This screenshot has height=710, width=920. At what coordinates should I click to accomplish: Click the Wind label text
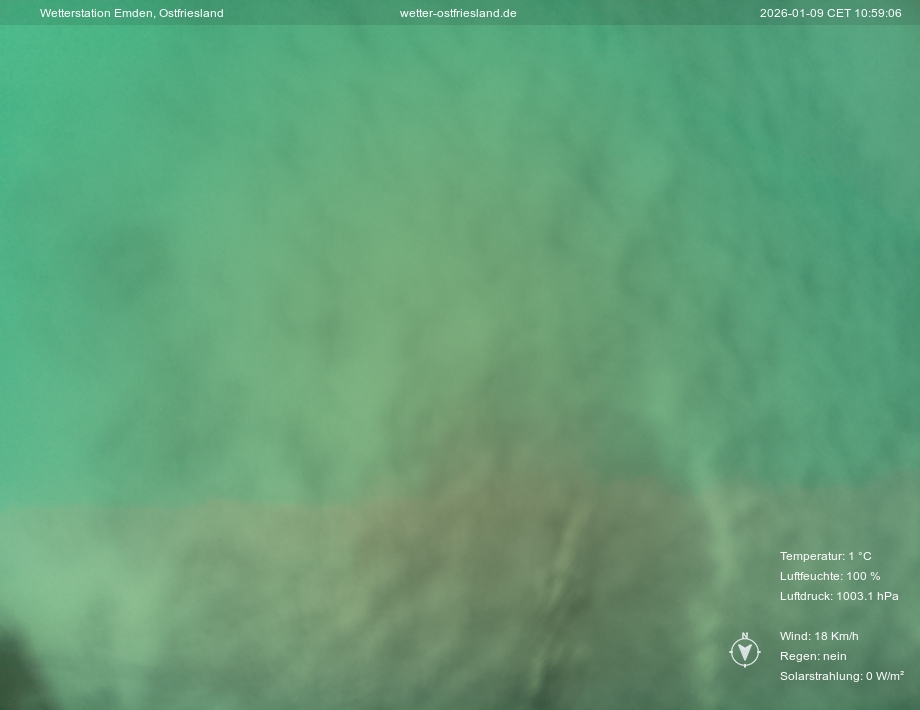(x=795, y=636)
